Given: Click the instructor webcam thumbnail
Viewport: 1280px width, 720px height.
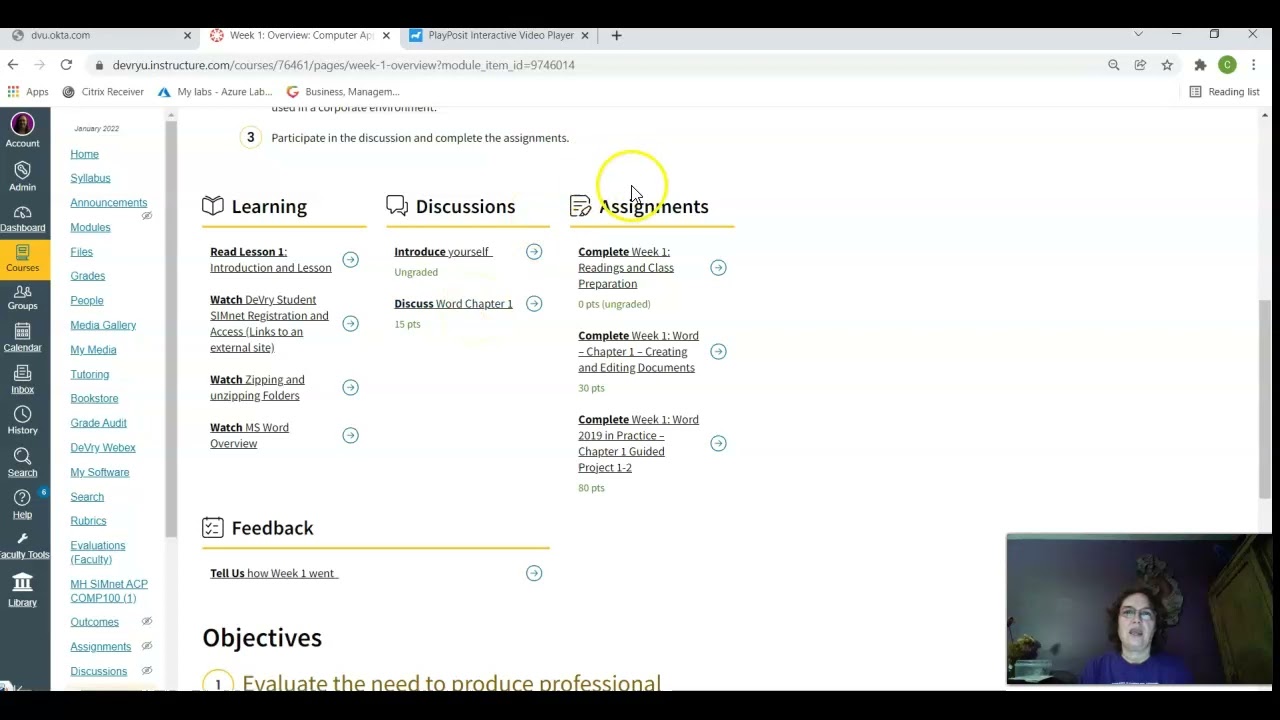Looking at the screenshot, I should [x=1139, y=610].
